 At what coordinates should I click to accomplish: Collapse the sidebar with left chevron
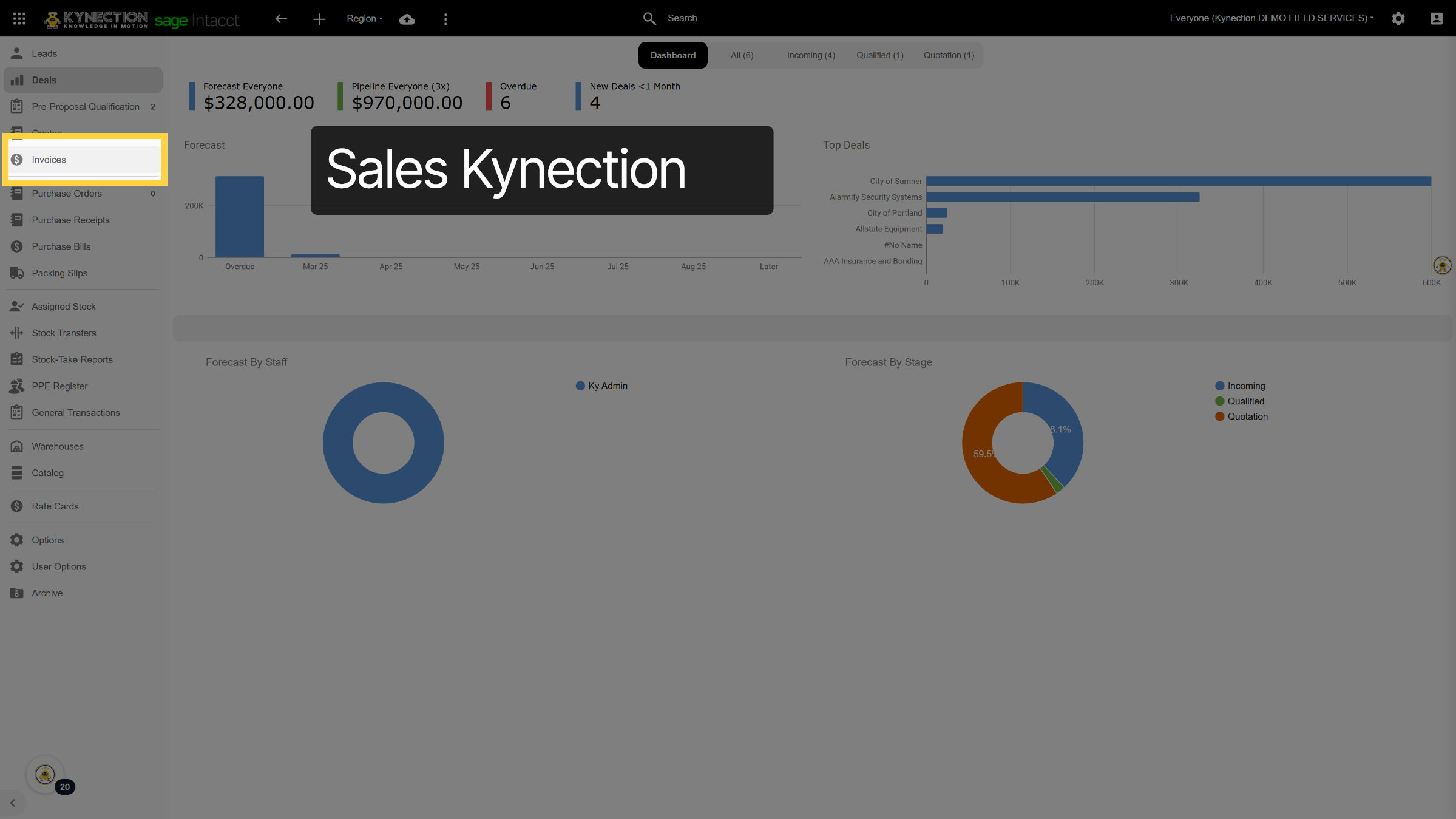[x=13, y=803]
